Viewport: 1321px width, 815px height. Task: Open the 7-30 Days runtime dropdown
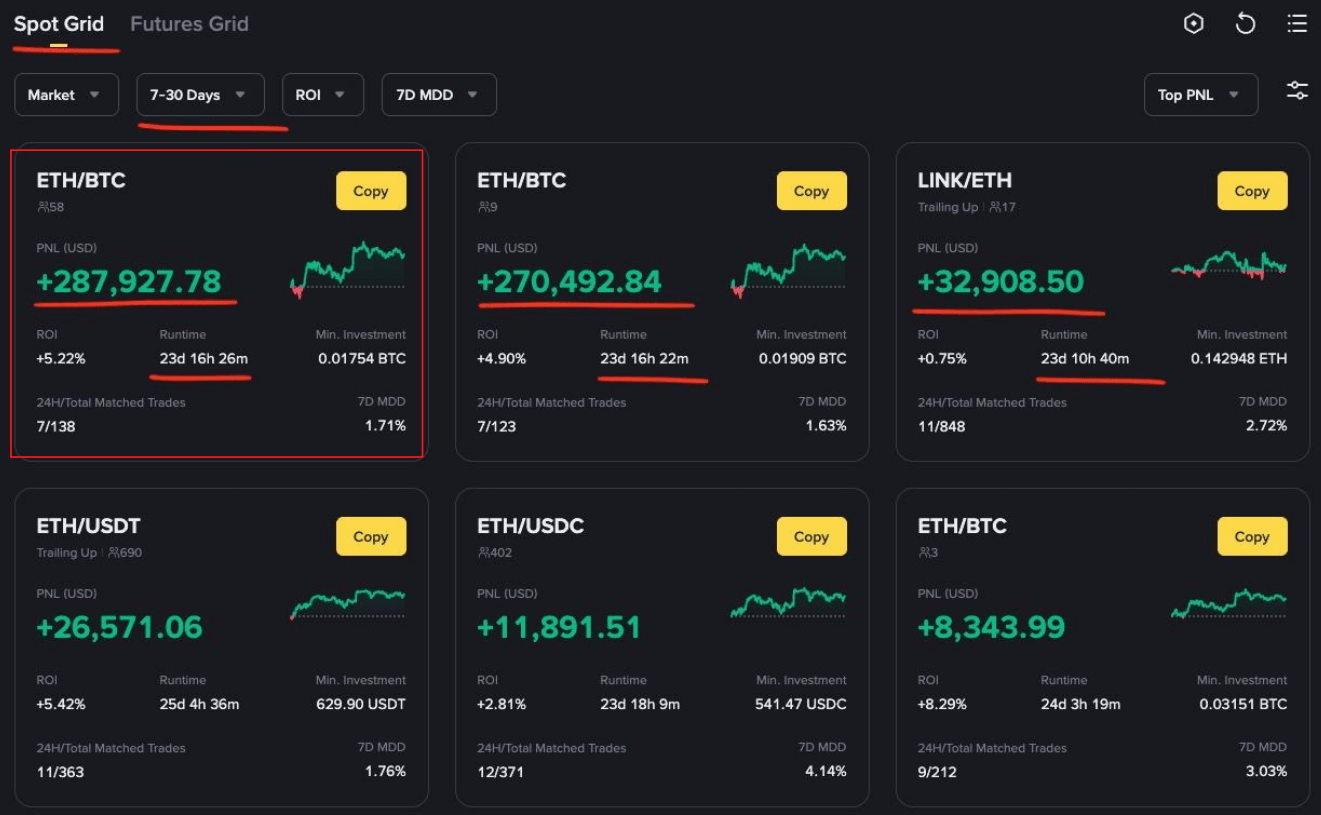tap(200, 95)
